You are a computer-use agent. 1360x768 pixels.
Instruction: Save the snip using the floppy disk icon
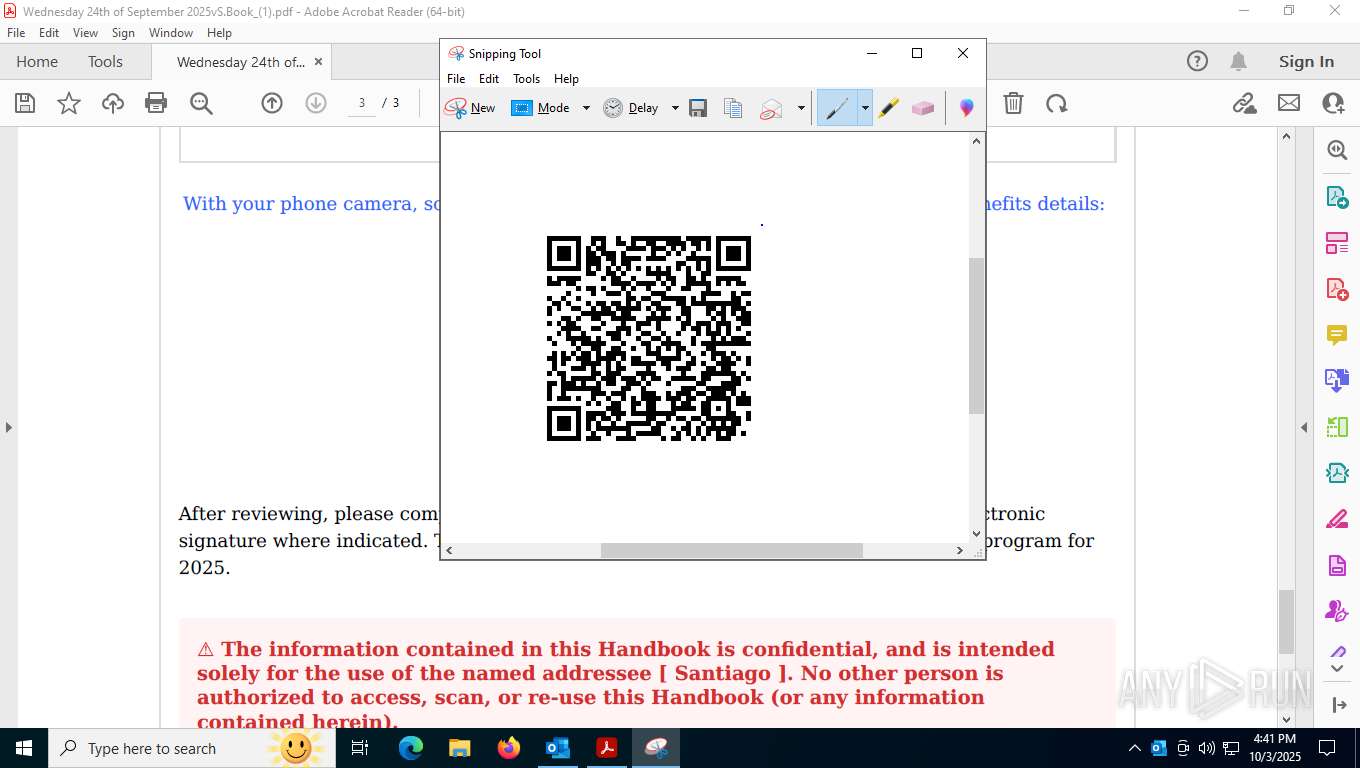(698, 108)
